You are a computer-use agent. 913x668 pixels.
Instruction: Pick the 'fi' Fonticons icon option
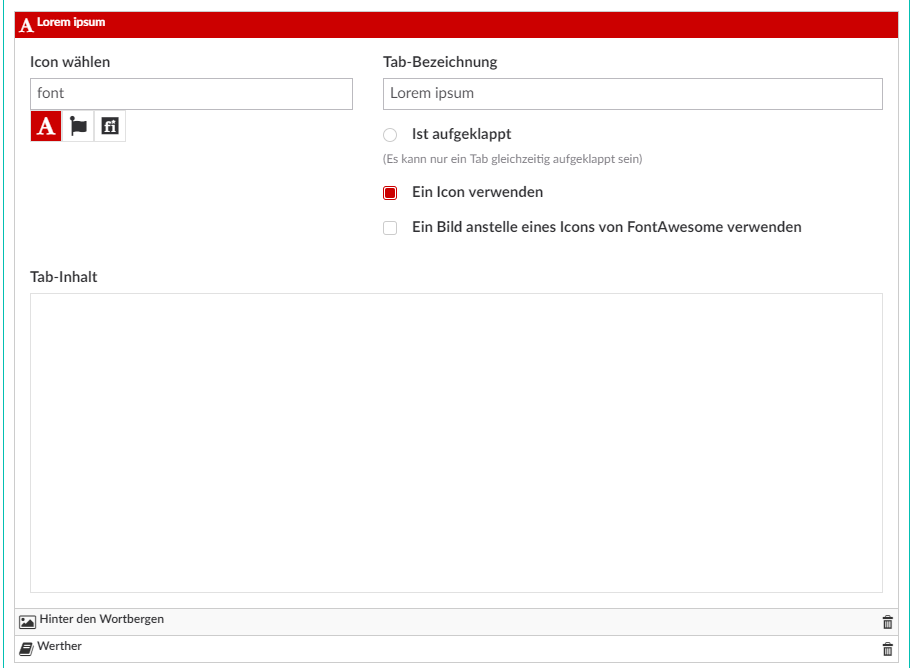click(x=110, y=126)
